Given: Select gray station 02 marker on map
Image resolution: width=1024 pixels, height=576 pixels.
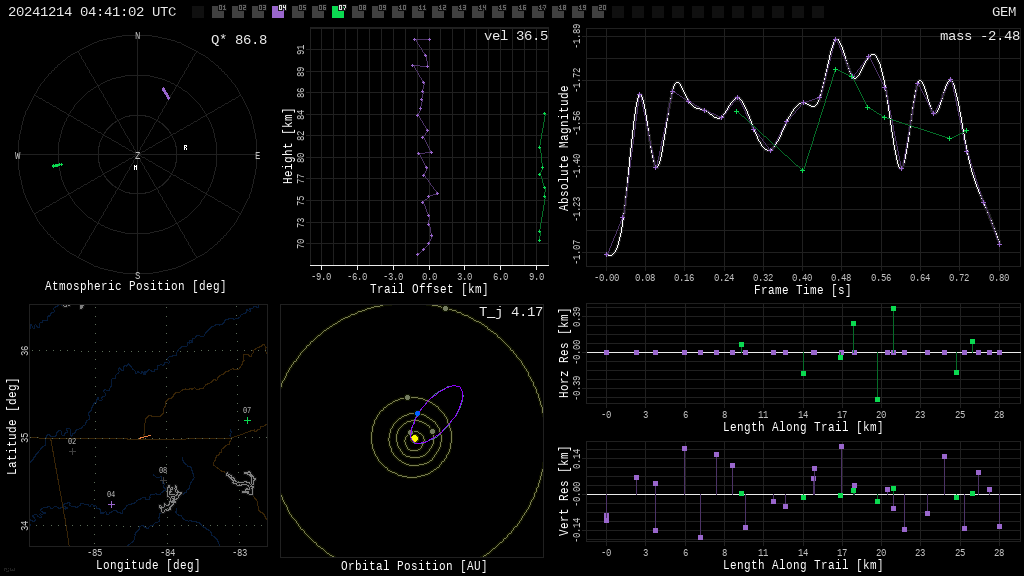Looking at the screenshot, I should [72, 451].
